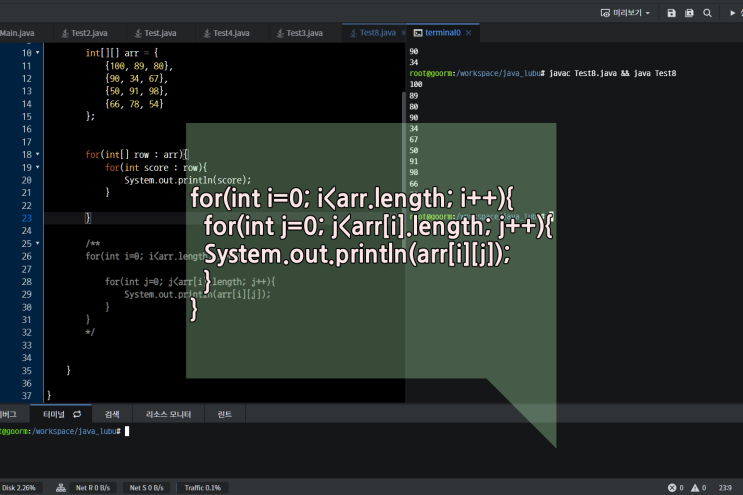Image resolution: width=743 pixels, height=495 pixels.
Task: Click the Net S 0 B/s status
Action: (146, 488)
